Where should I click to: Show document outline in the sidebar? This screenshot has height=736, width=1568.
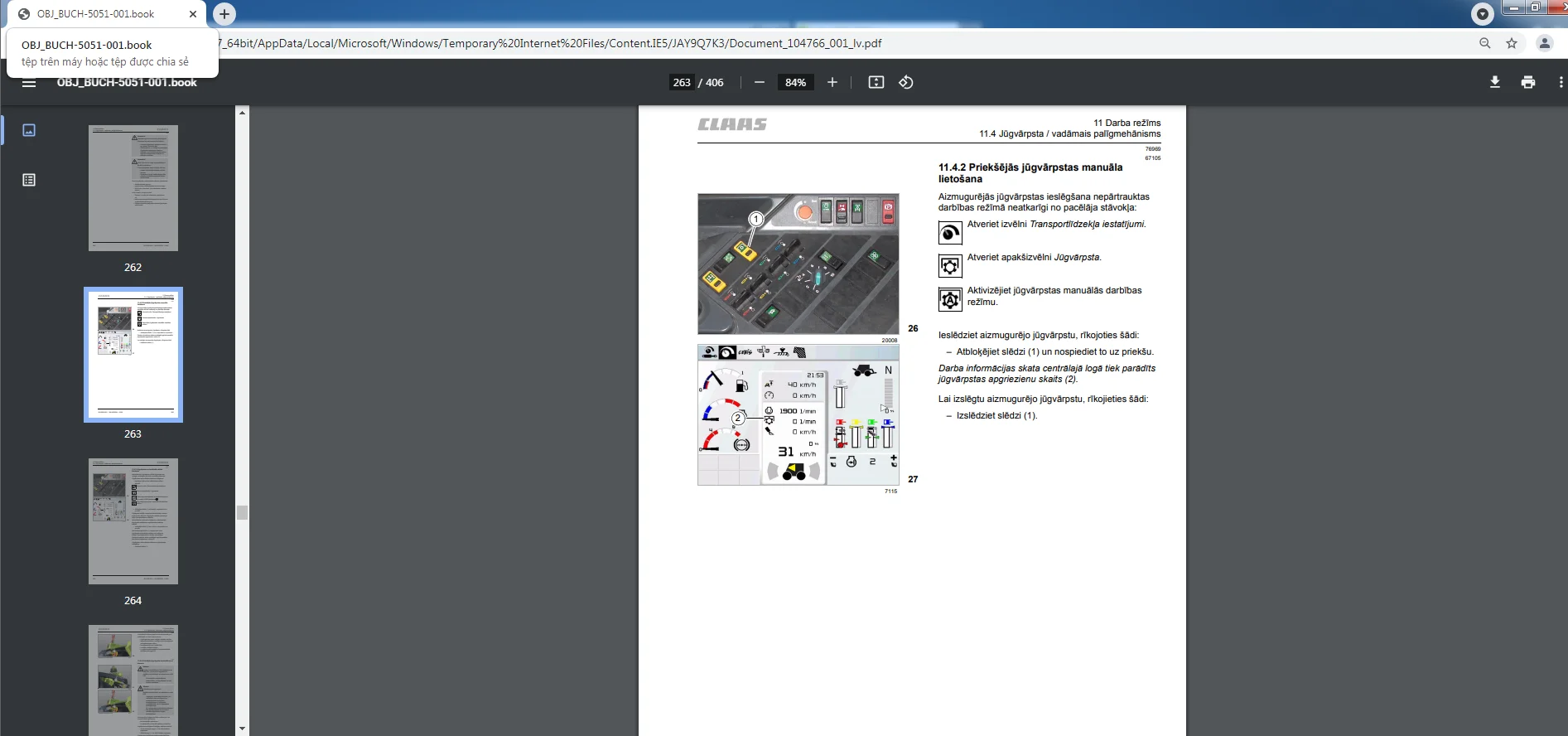point(29,180)
